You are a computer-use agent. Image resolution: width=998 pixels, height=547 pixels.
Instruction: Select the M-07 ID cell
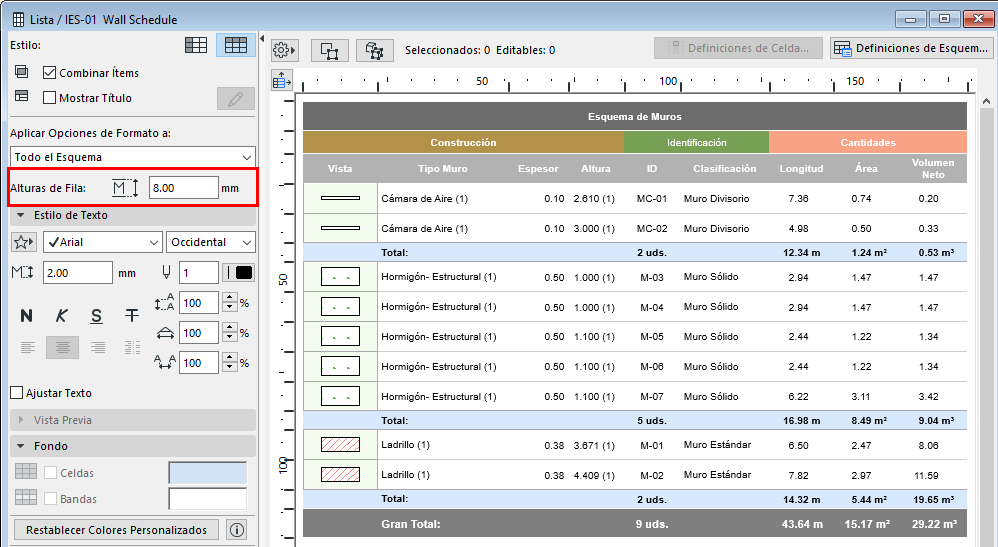coord(652,397)
